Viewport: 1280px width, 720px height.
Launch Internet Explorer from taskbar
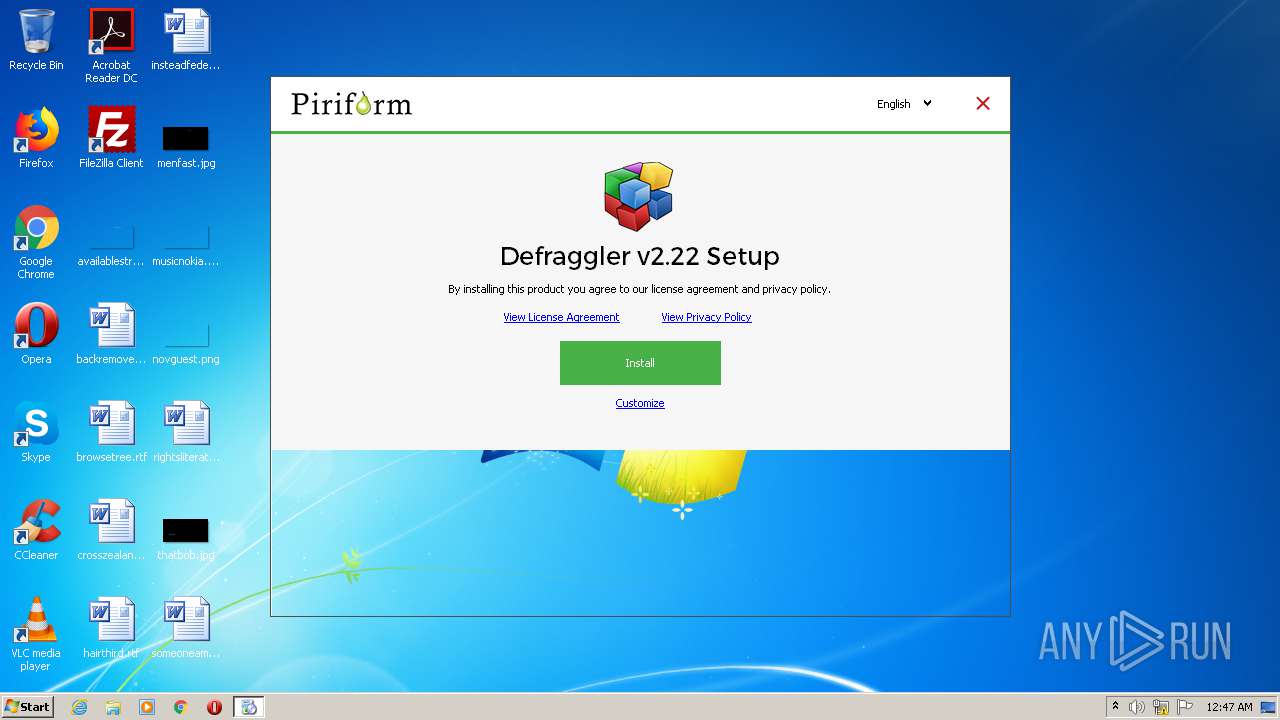[x=79, y=707]
